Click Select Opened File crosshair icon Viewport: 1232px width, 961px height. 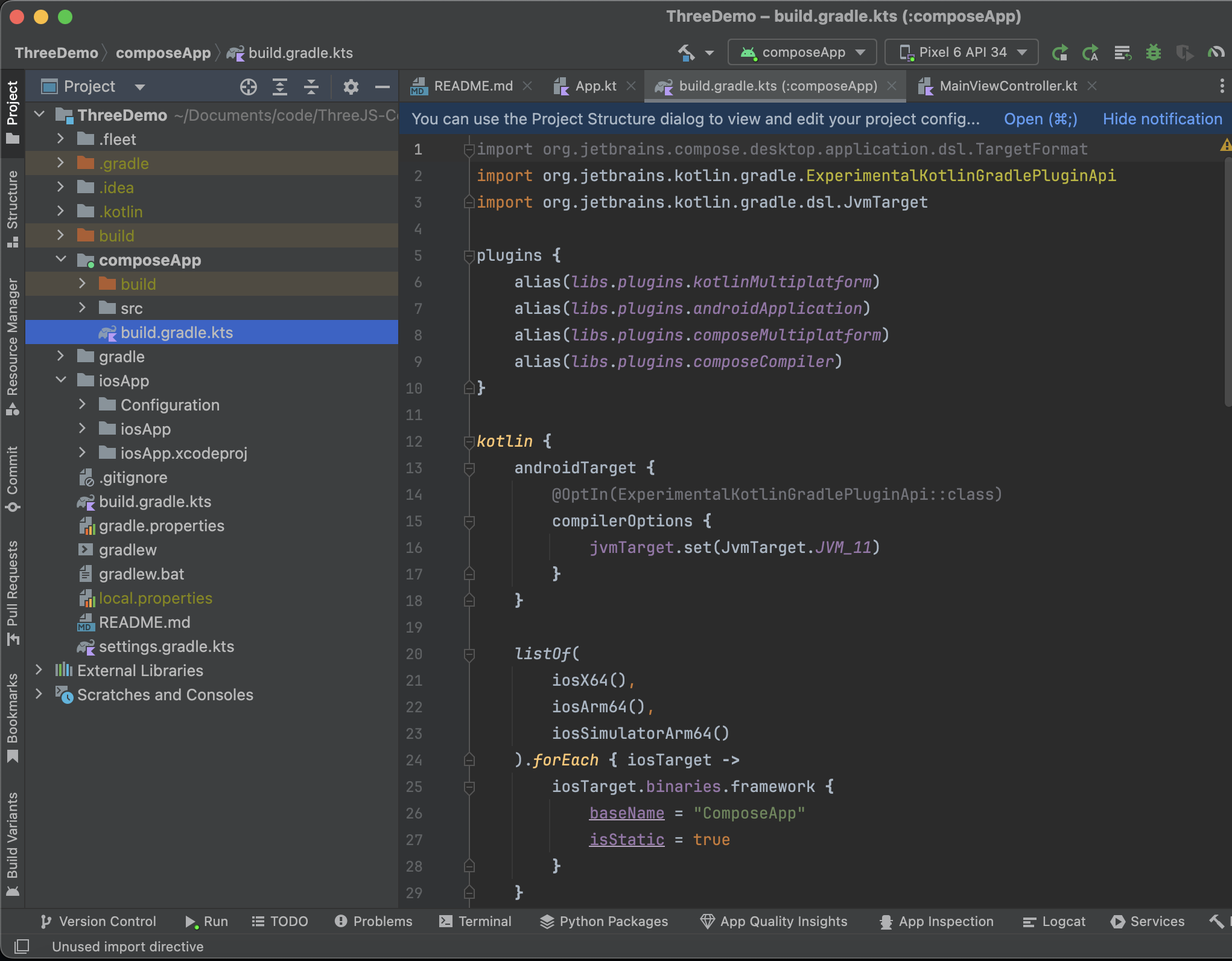[248, 87]
